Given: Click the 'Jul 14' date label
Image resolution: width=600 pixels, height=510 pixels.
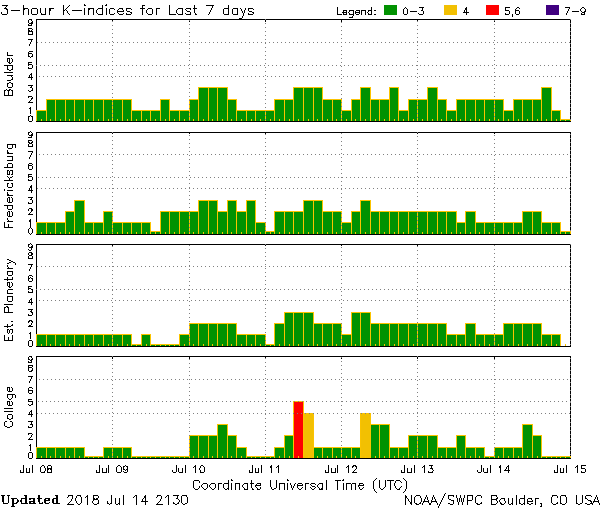Looking at the screenshot, I should 494,469.
